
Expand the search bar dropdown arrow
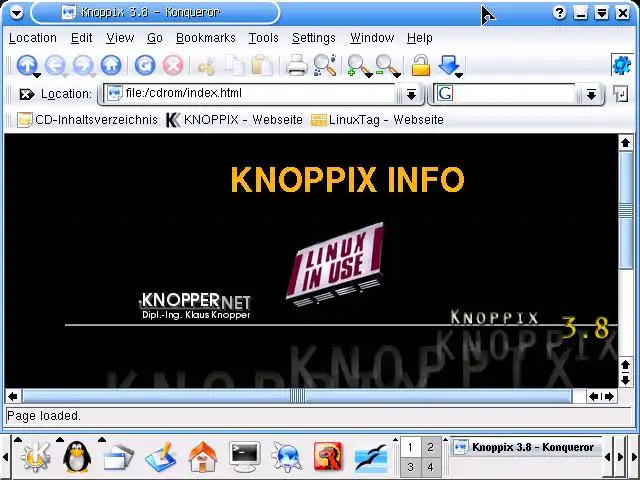pyautogui.click(x=591, y=95)
